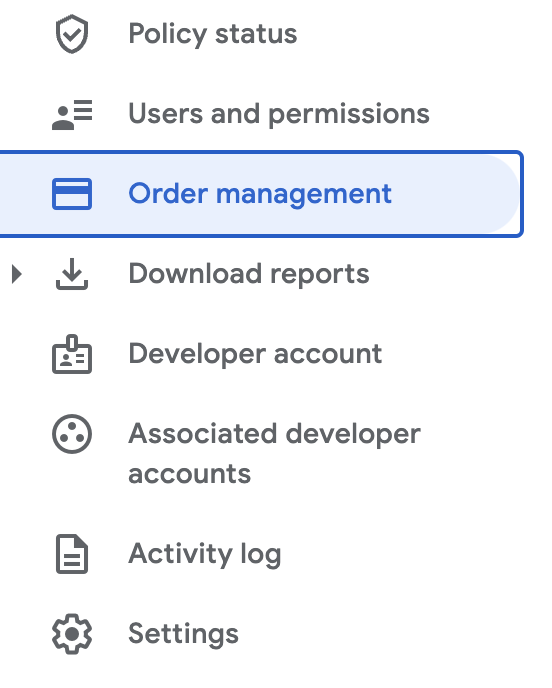The width and height of the screenshot is (552, 688).
Task: Click the Associated developer accounts circle icon
Action: 72,434
